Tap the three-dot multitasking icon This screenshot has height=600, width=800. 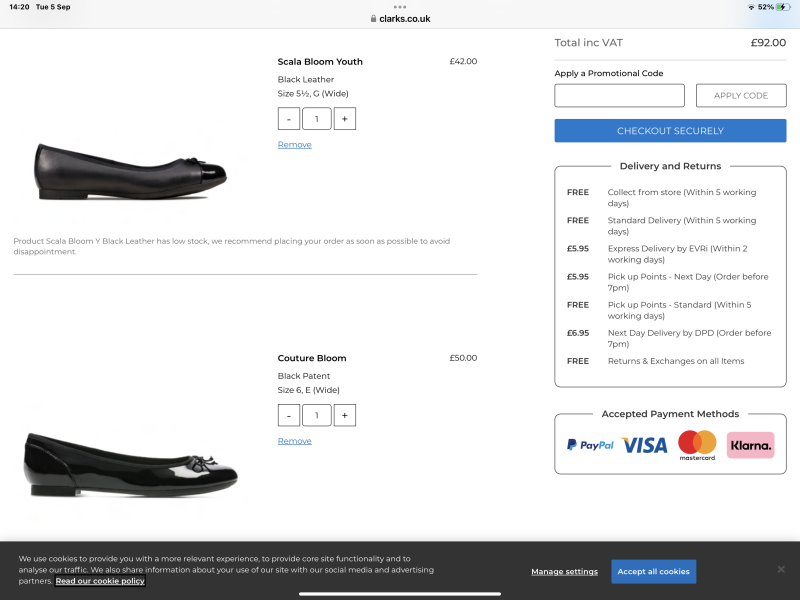400,7
